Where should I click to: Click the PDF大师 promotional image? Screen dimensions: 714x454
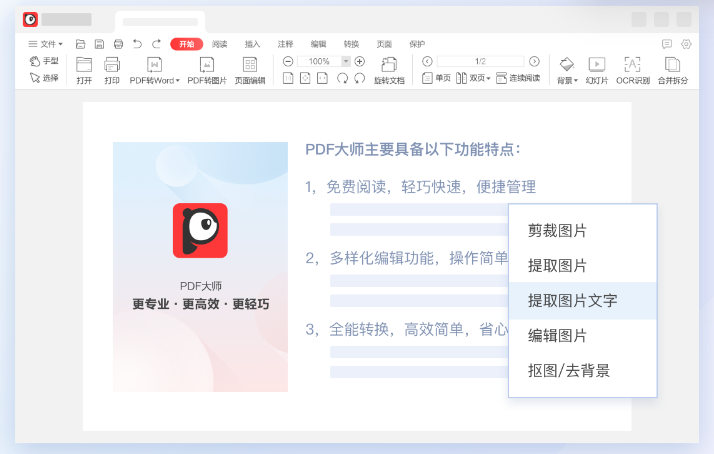pos(200,267)
